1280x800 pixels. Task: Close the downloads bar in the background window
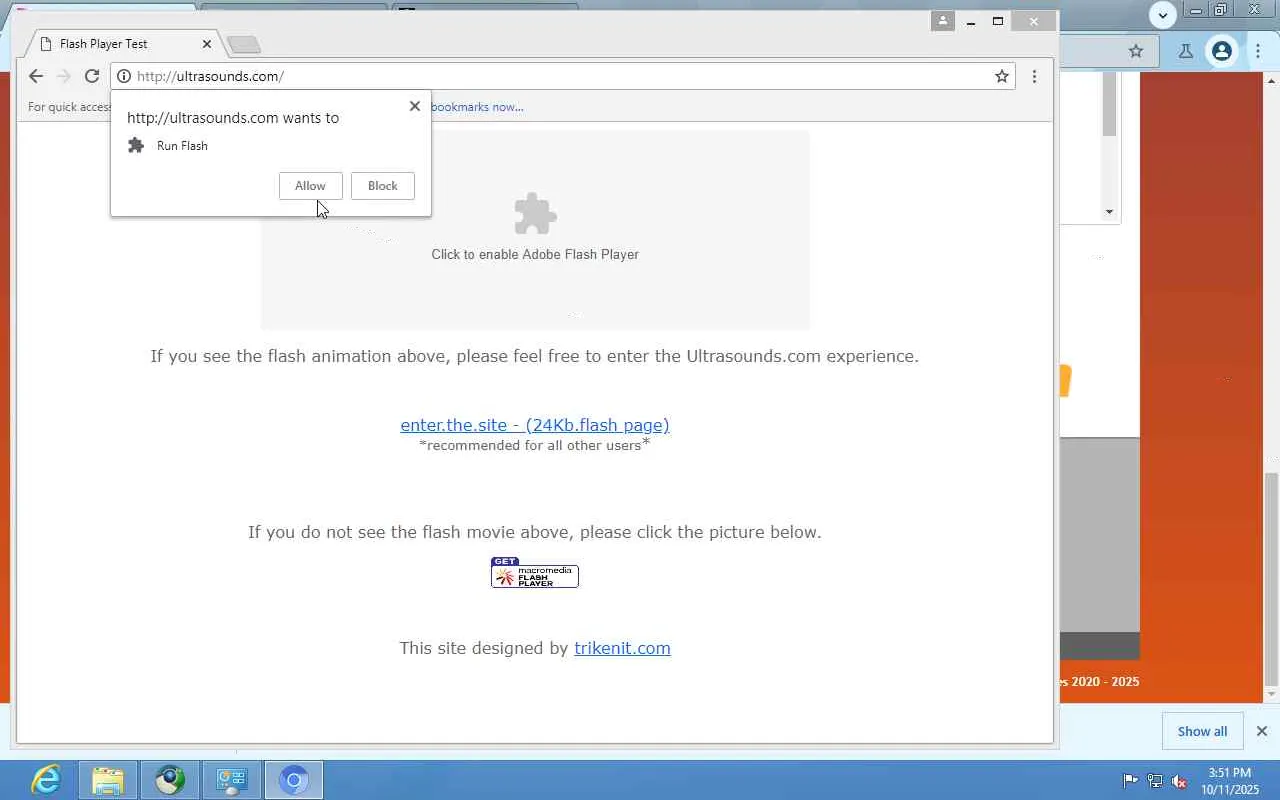(x=1262, y=731)
